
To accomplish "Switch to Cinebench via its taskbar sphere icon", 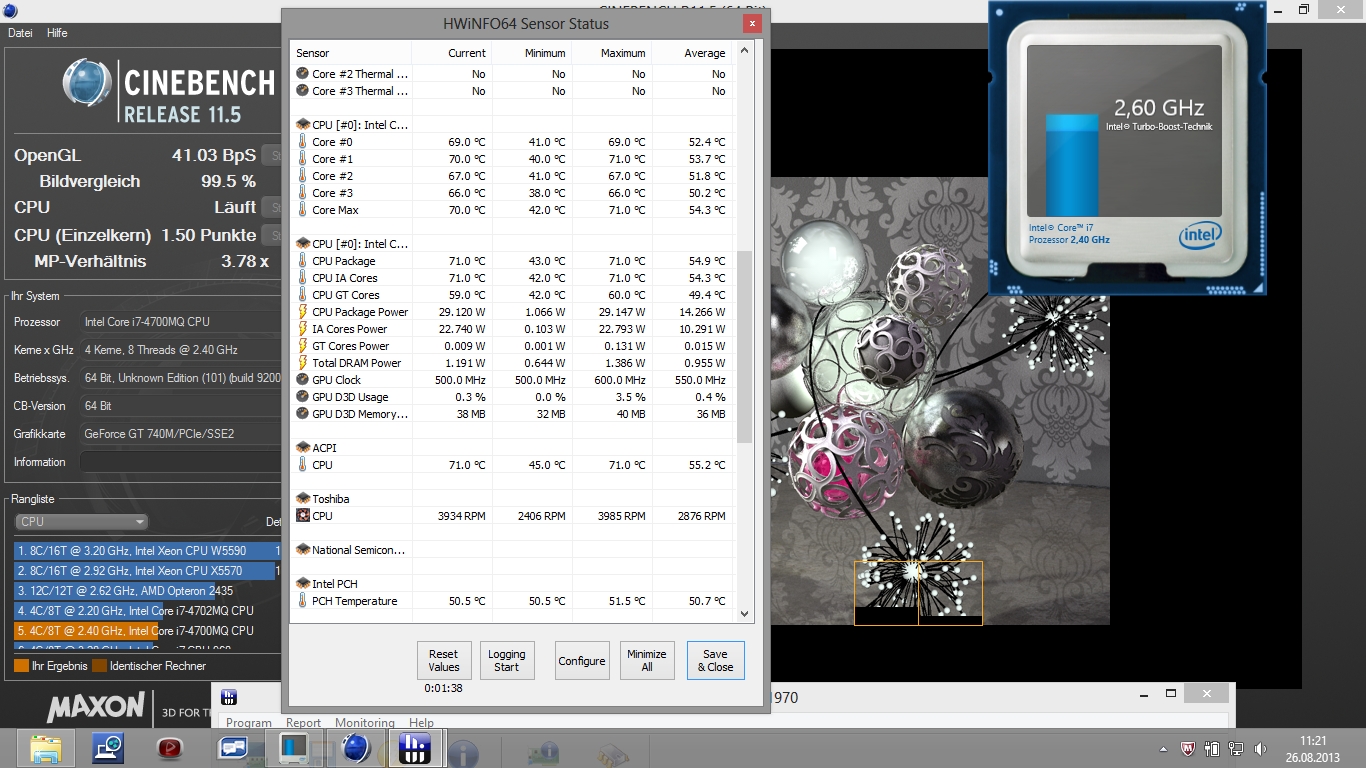I will click(356, 748).
